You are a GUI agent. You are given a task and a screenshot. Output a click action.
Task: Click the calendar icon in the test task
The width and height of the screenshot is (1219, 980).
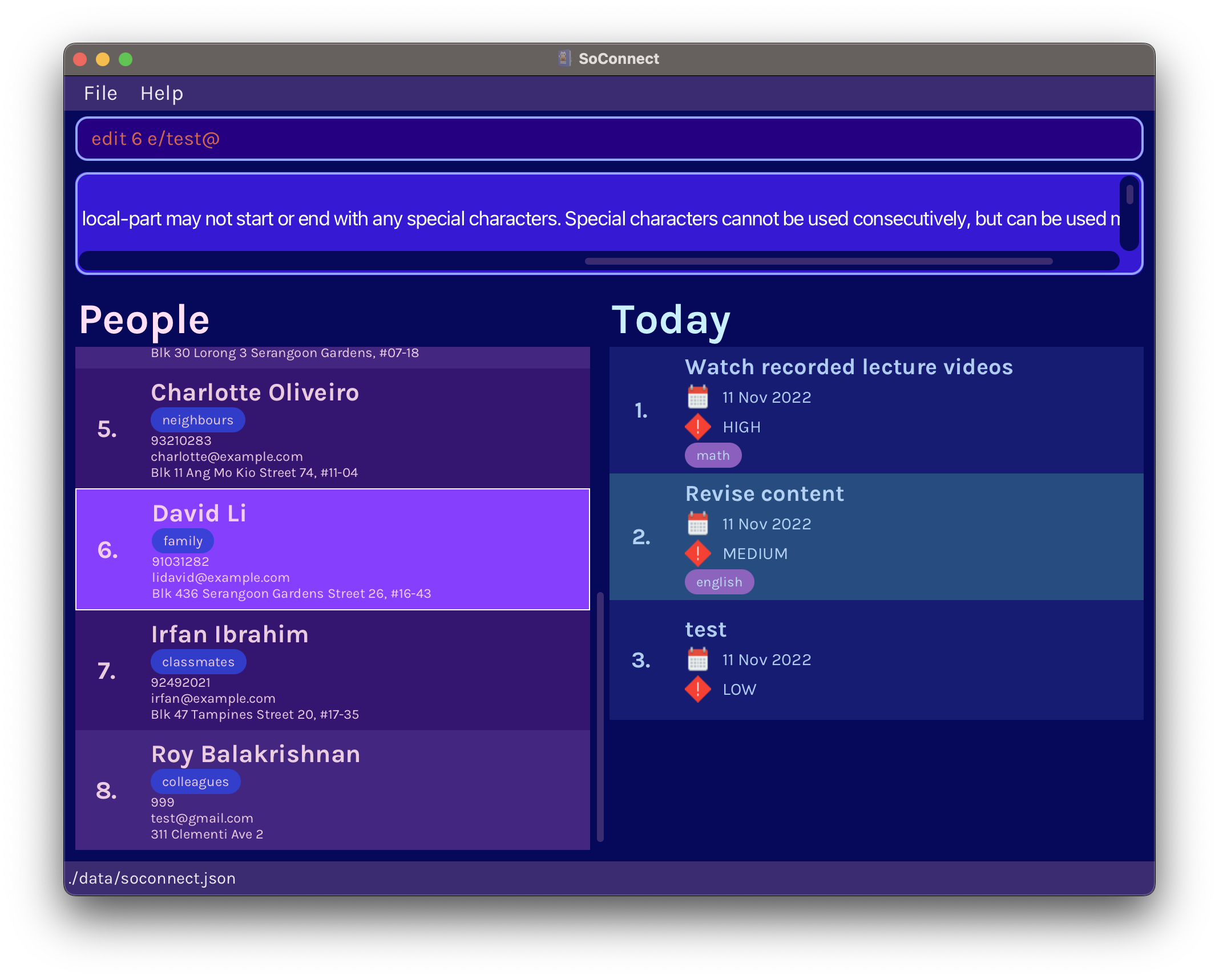point(697,659)
